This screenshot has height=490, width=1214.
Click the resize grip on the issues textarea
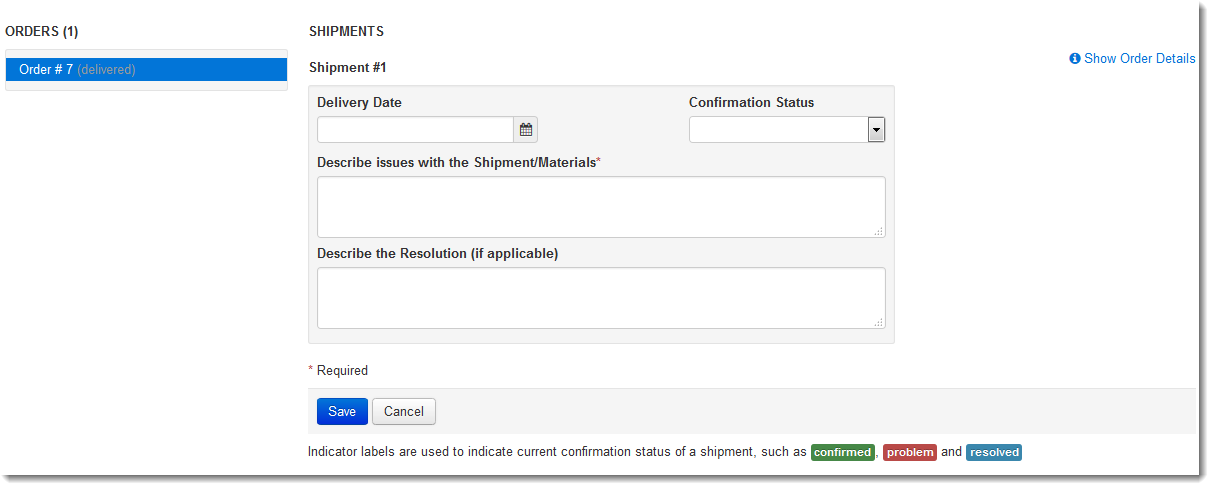pyautogui.click(x=878, y=231)
